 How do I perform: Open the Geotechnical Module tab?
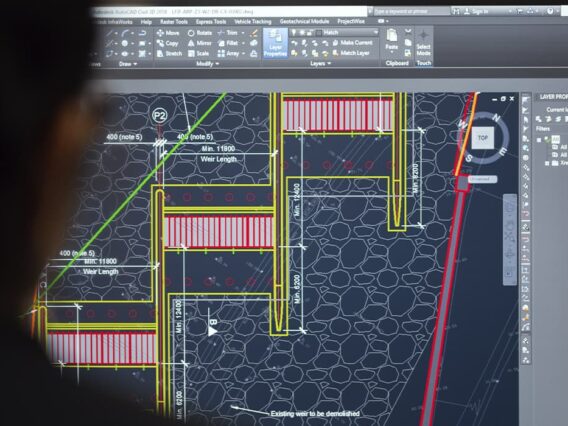pyautogui.click(x=304, y=21)
